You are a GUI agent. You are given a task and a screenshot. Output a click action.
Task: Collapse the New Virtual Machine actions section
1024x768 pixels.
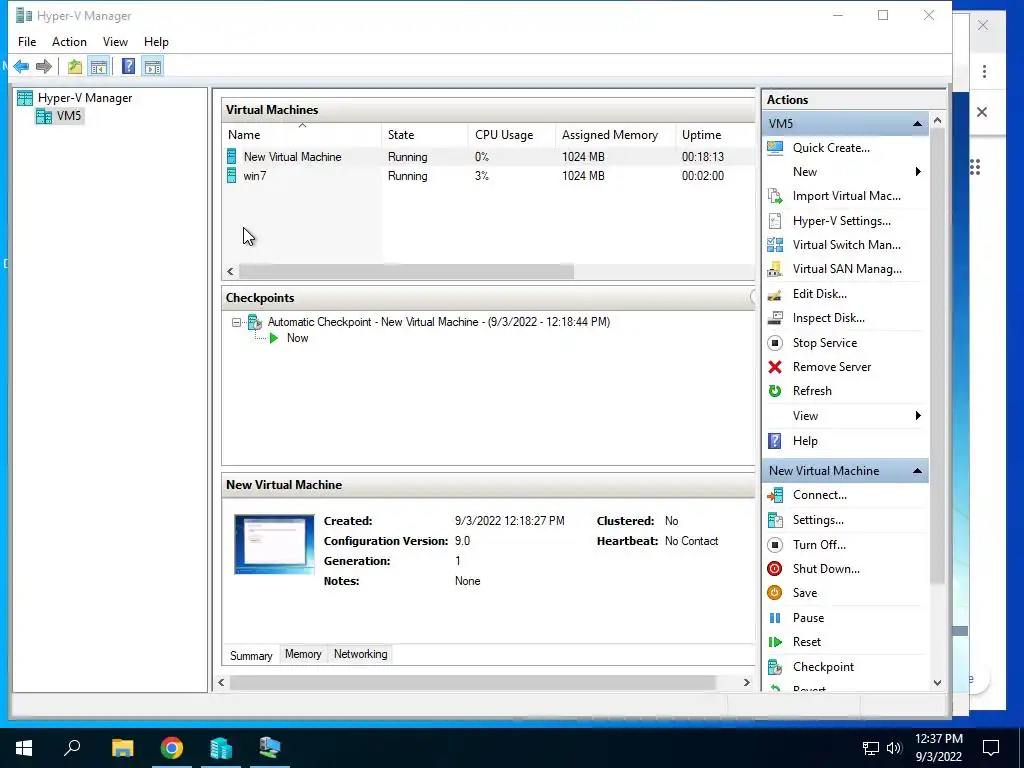(917, 471)
